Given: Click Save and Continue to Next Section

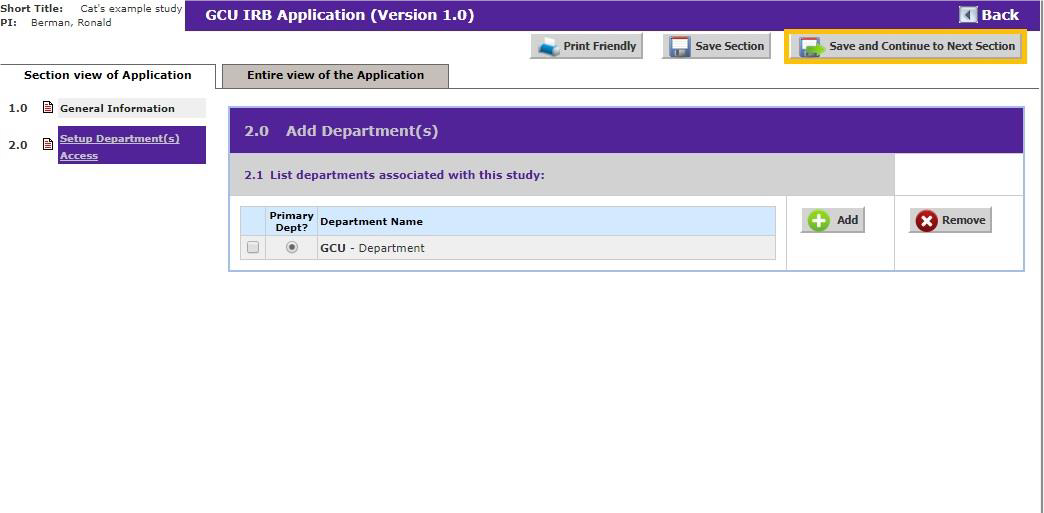Looking at the screenshot, I should click(906, 47).
